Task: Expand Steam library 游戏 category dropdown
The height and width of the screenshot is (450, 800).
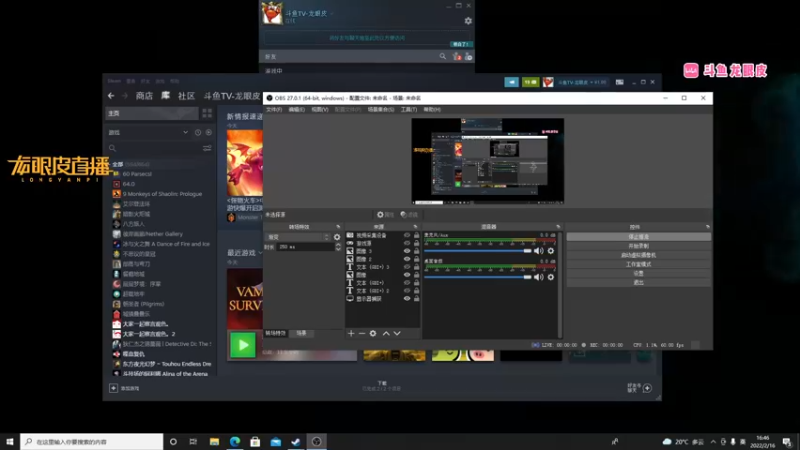Action: pyautogui.click(x=185, y=133)
